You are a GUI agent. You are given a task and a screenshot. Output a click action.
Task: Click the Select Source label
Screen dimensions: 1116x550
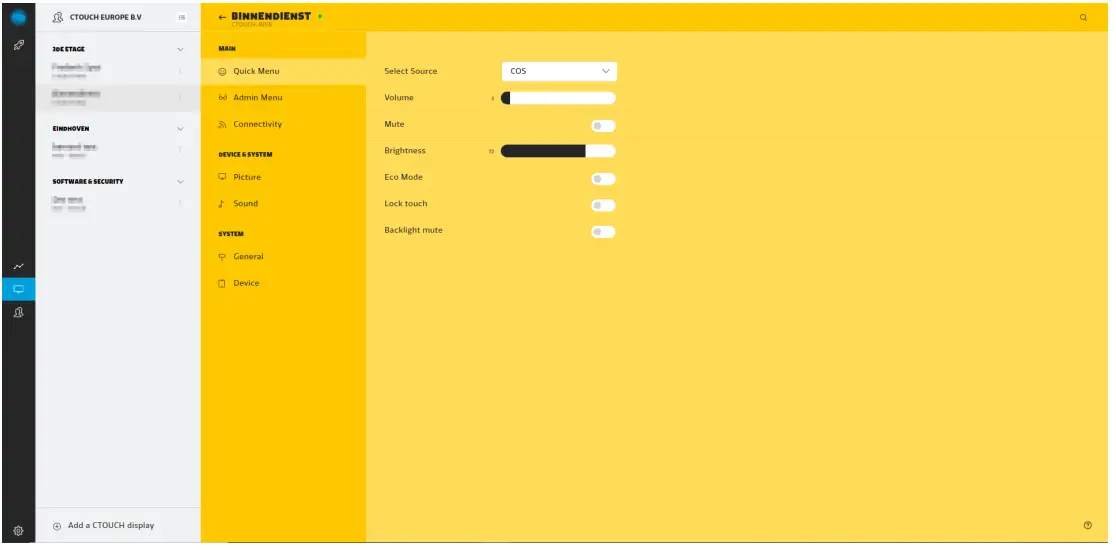coord(411,71)
